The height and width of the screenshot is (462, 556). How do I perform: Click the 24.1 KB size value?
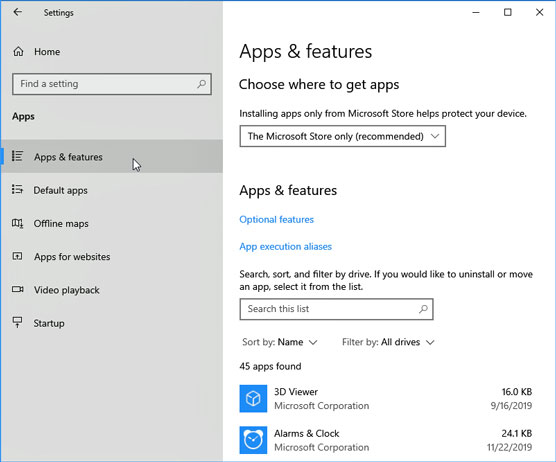click(517, 433)
